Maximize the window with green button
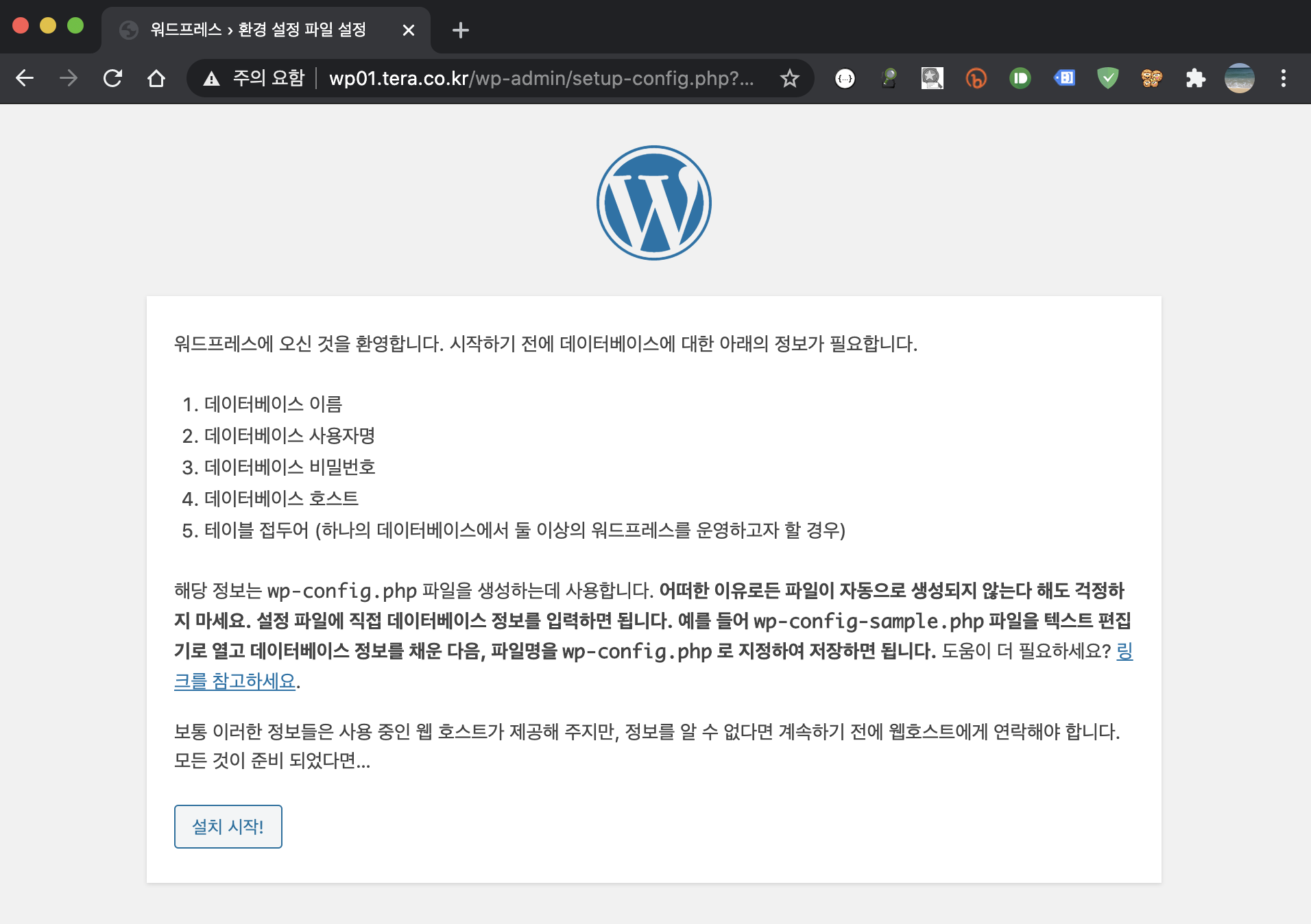 pyautogui.click(x=75, y=25)
